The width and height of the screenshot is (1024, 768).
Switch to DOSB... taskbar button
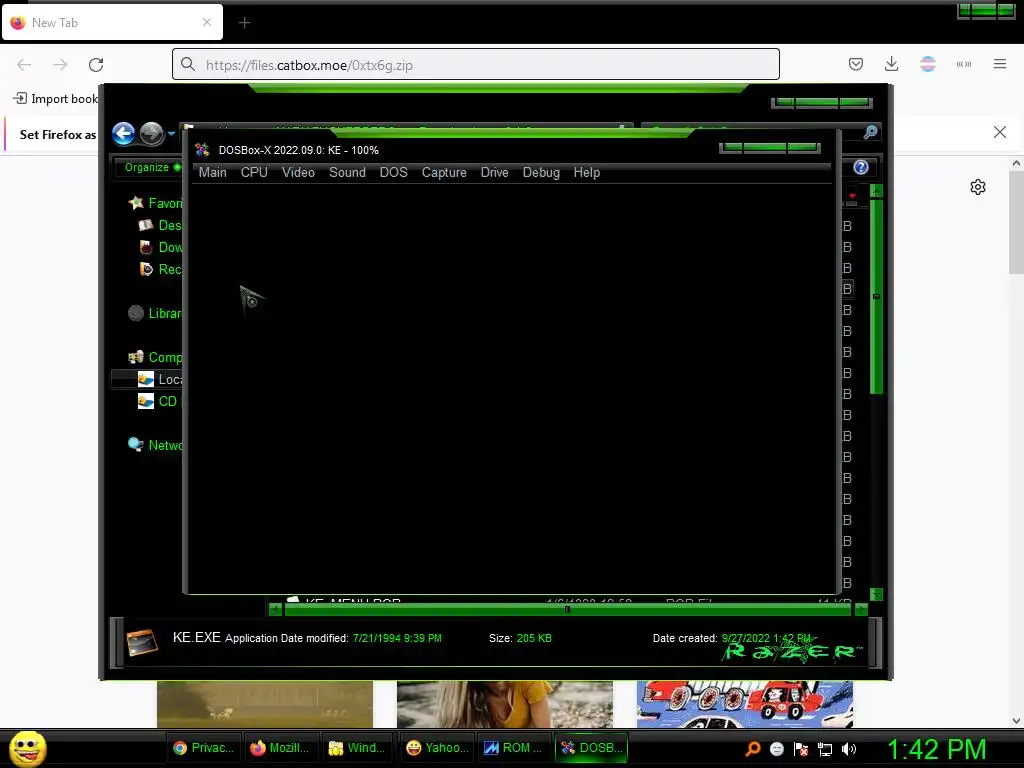pyautogui.click(x=592, y=748)
